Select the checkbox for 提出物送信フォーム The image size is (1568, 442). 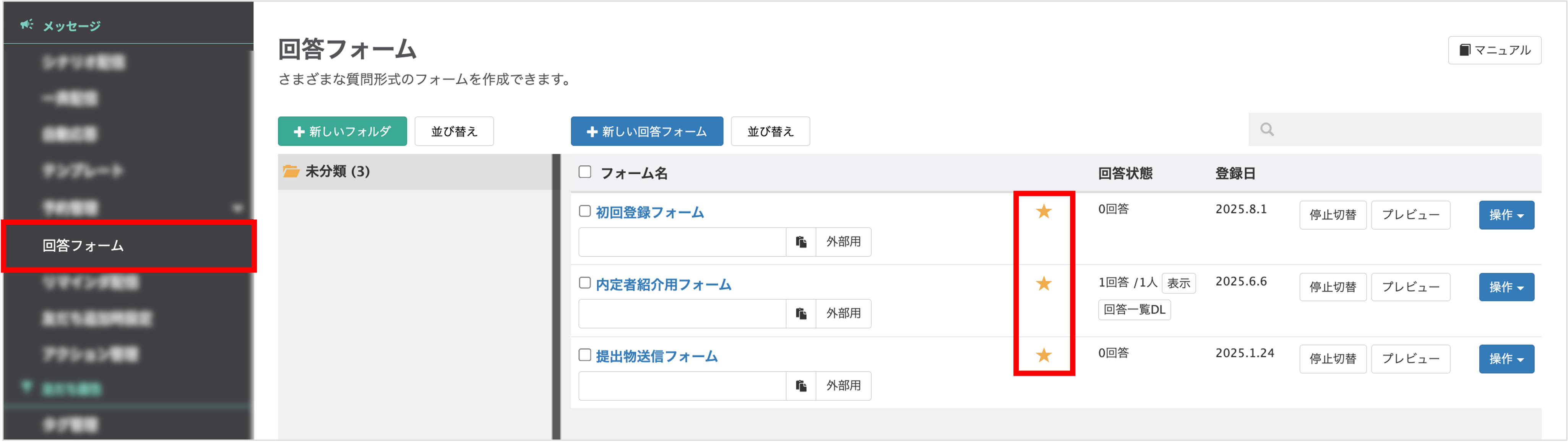click(584, 356)
